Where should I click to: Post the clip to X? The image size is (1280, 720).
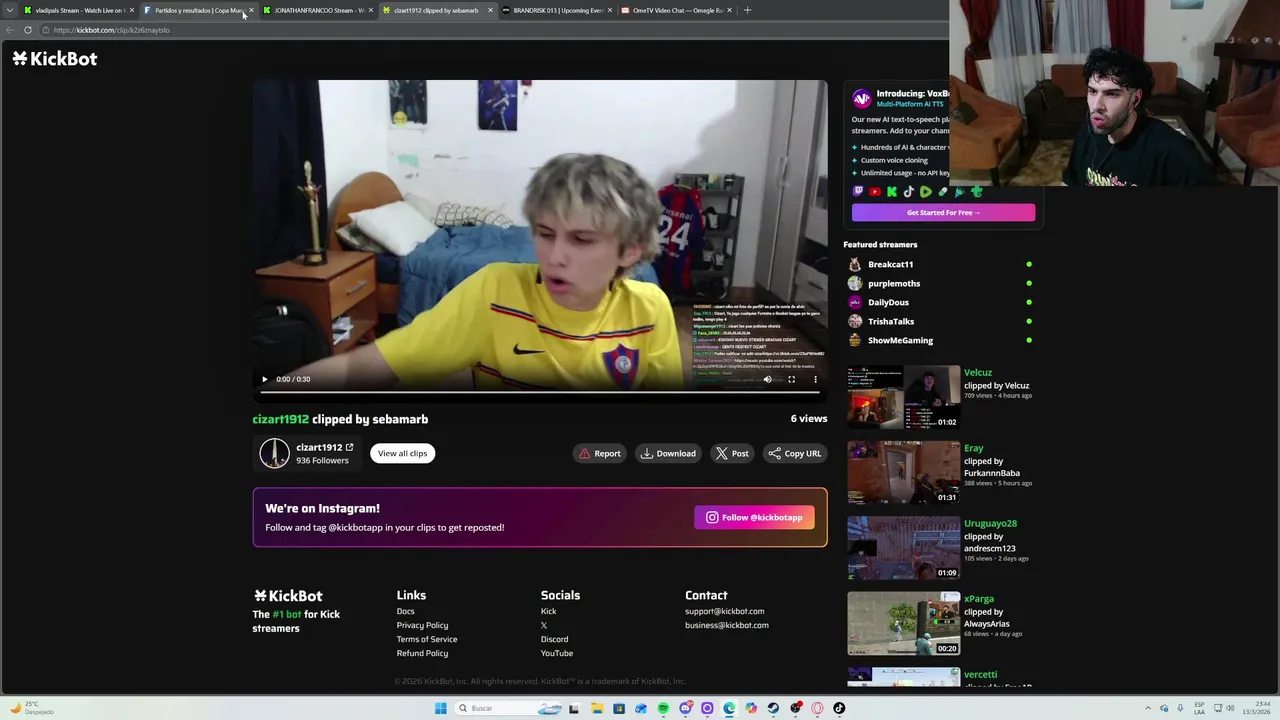[x=732, y=453]
